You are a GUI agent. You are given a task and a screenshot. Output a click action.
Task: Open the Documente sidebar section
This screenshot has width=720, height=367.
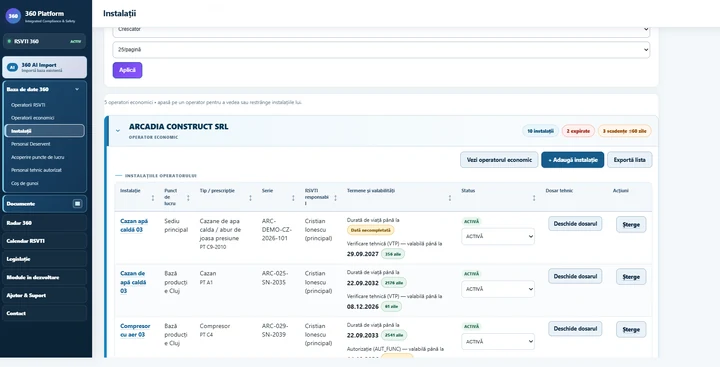pos(45,203)
